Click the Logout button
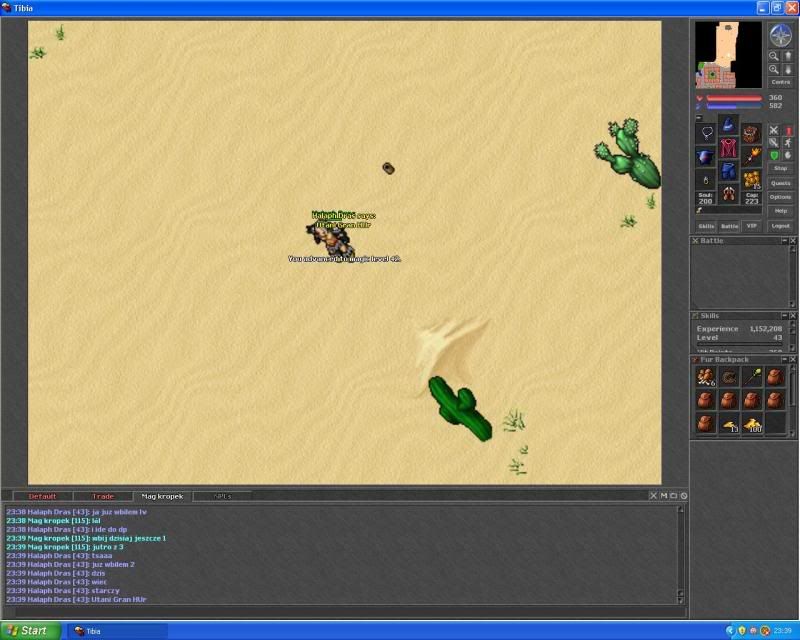This screenshot has width=800, height=640. [781, 226]
